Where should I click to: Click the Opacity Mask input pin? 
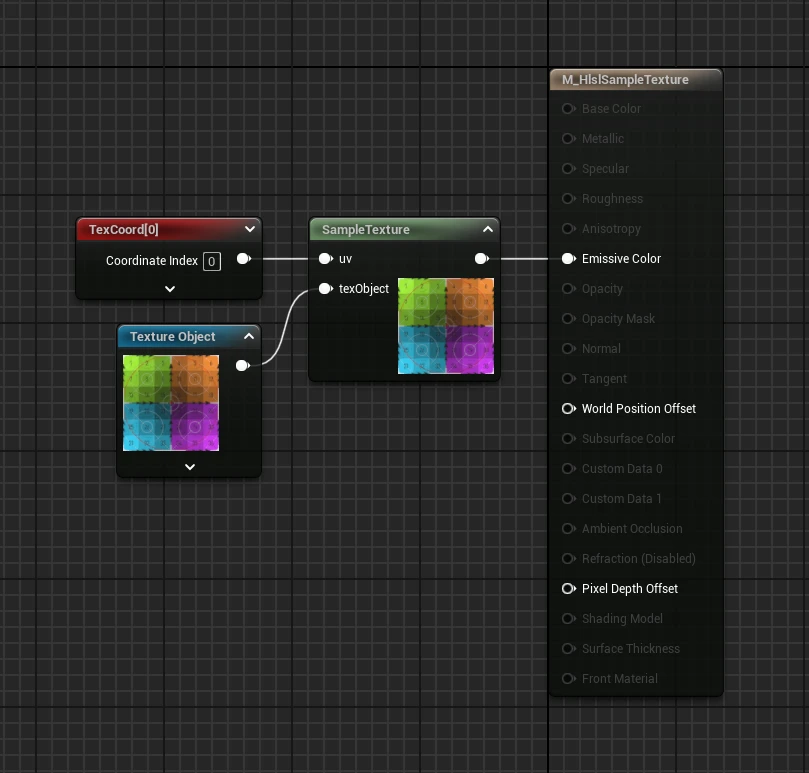coord(568,319)
